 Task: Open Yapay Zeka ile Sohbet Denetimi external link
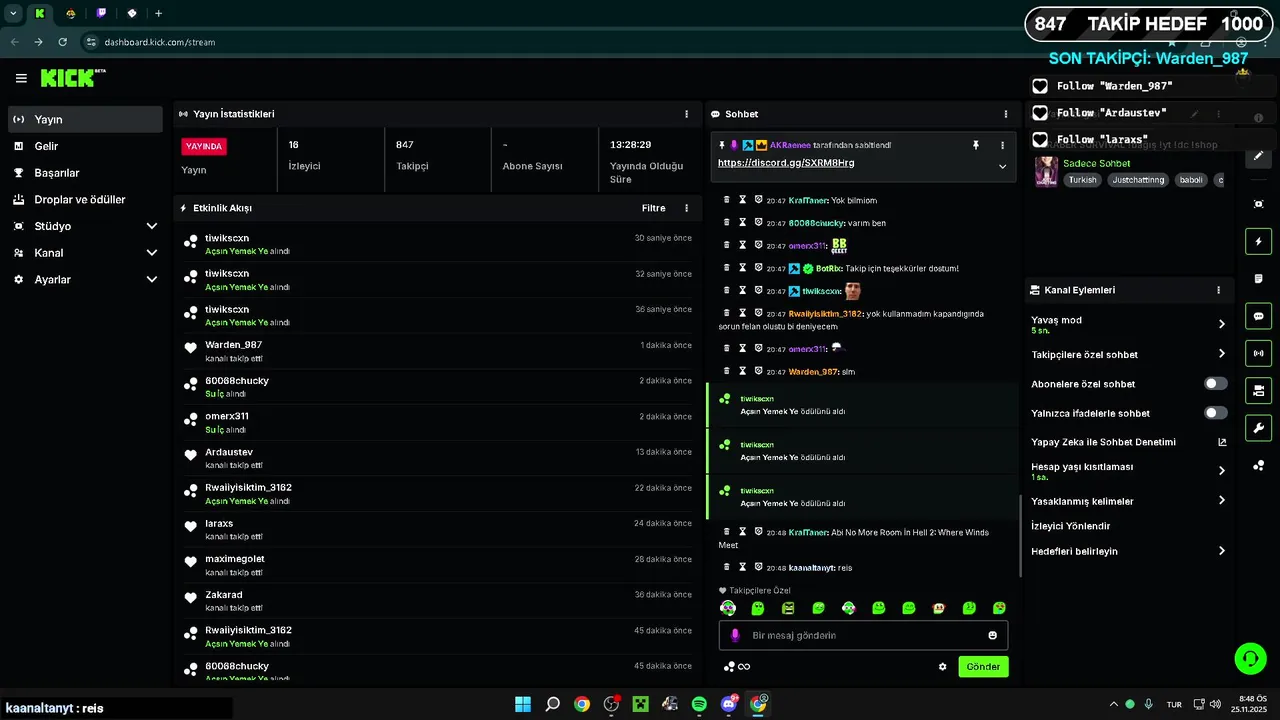click(x=1222, y=442)
